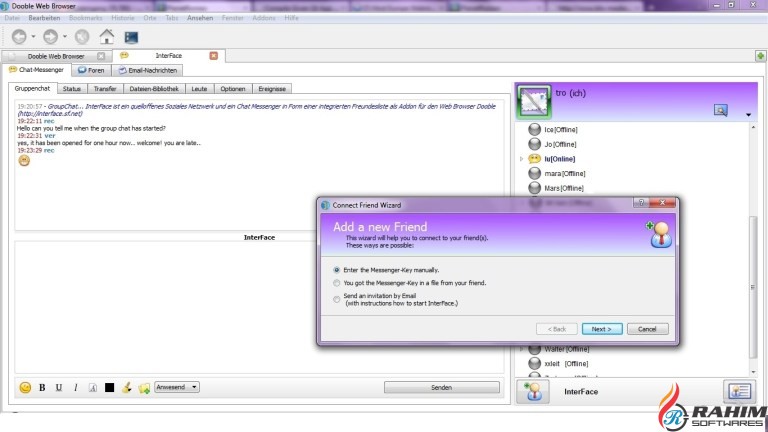The image size is (768, 432).
Task: Open the profile header dropdown arrow
Action: (748, 115)
